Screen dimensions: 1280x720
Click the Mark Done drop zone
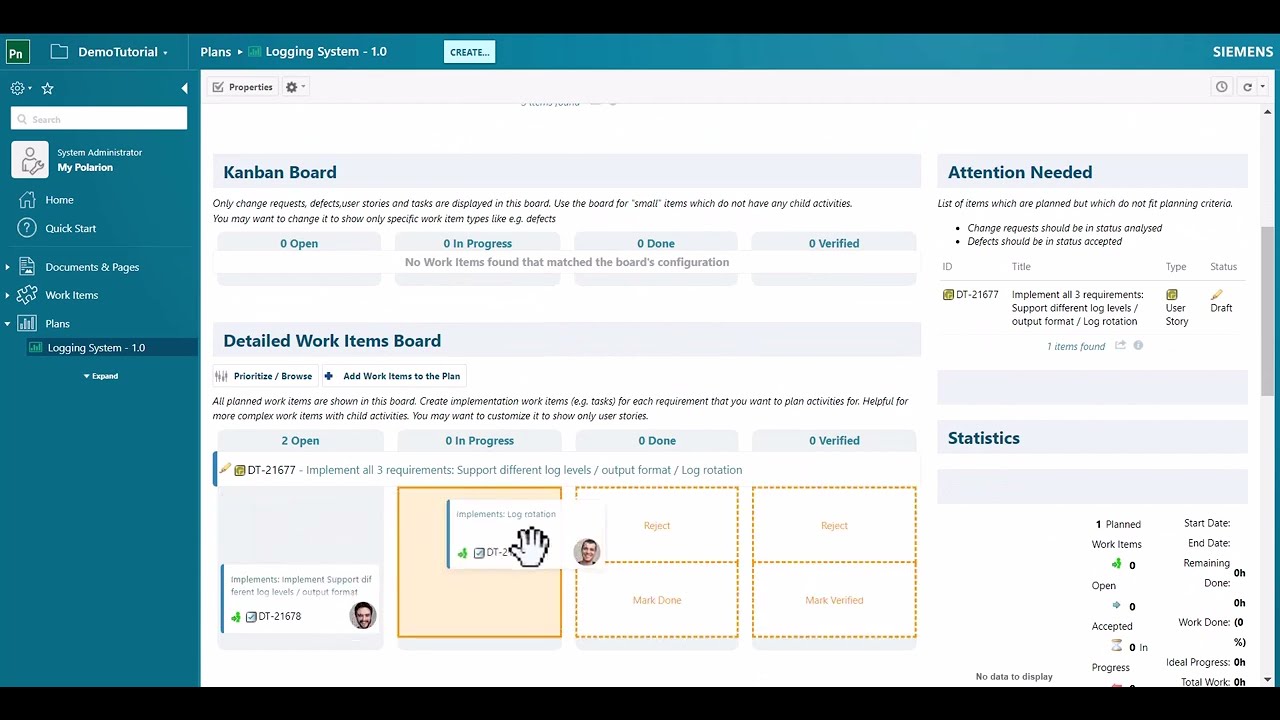coord(657,600)
